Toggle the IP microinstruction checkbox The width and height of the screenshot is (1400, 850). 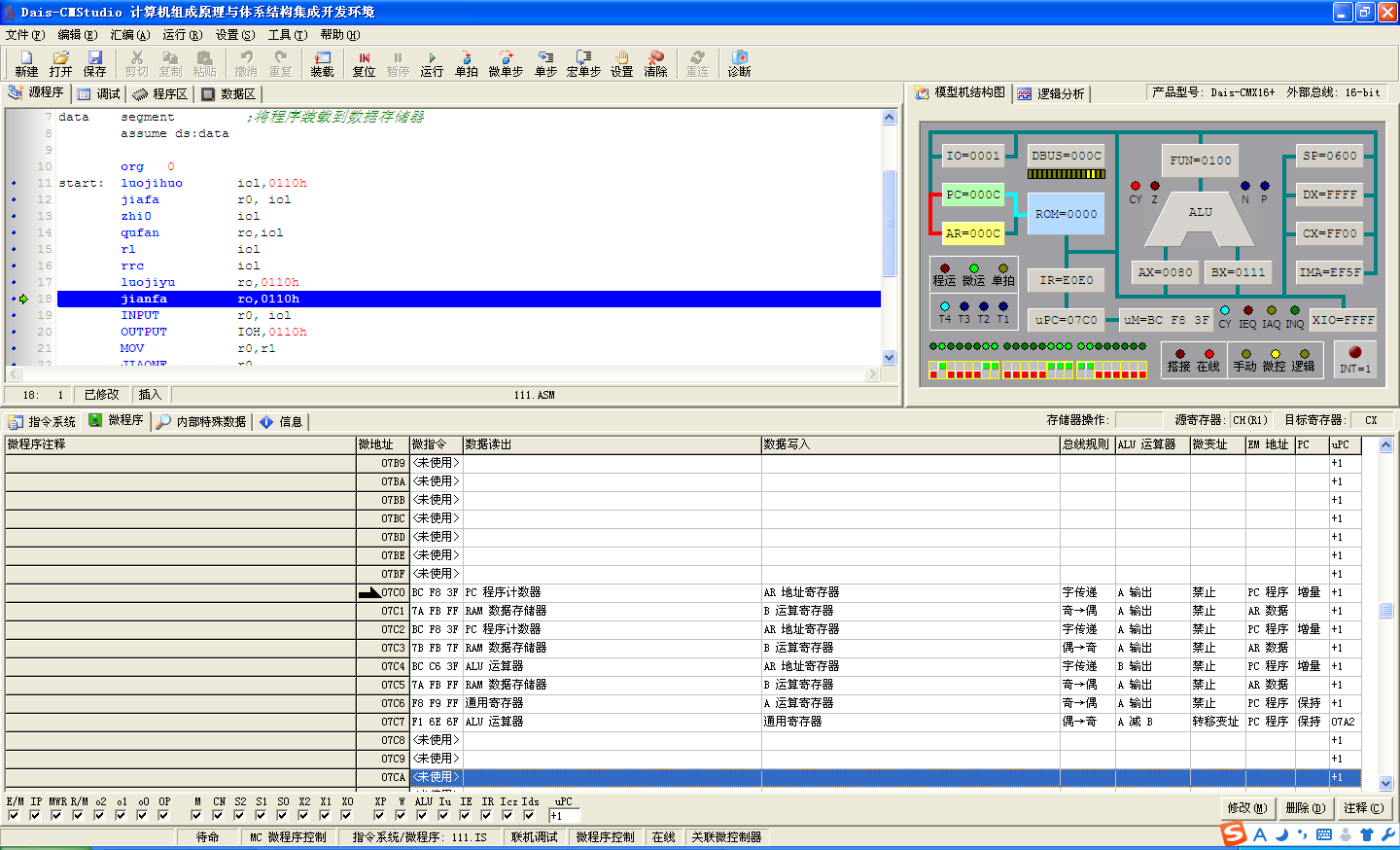[35, 815]
